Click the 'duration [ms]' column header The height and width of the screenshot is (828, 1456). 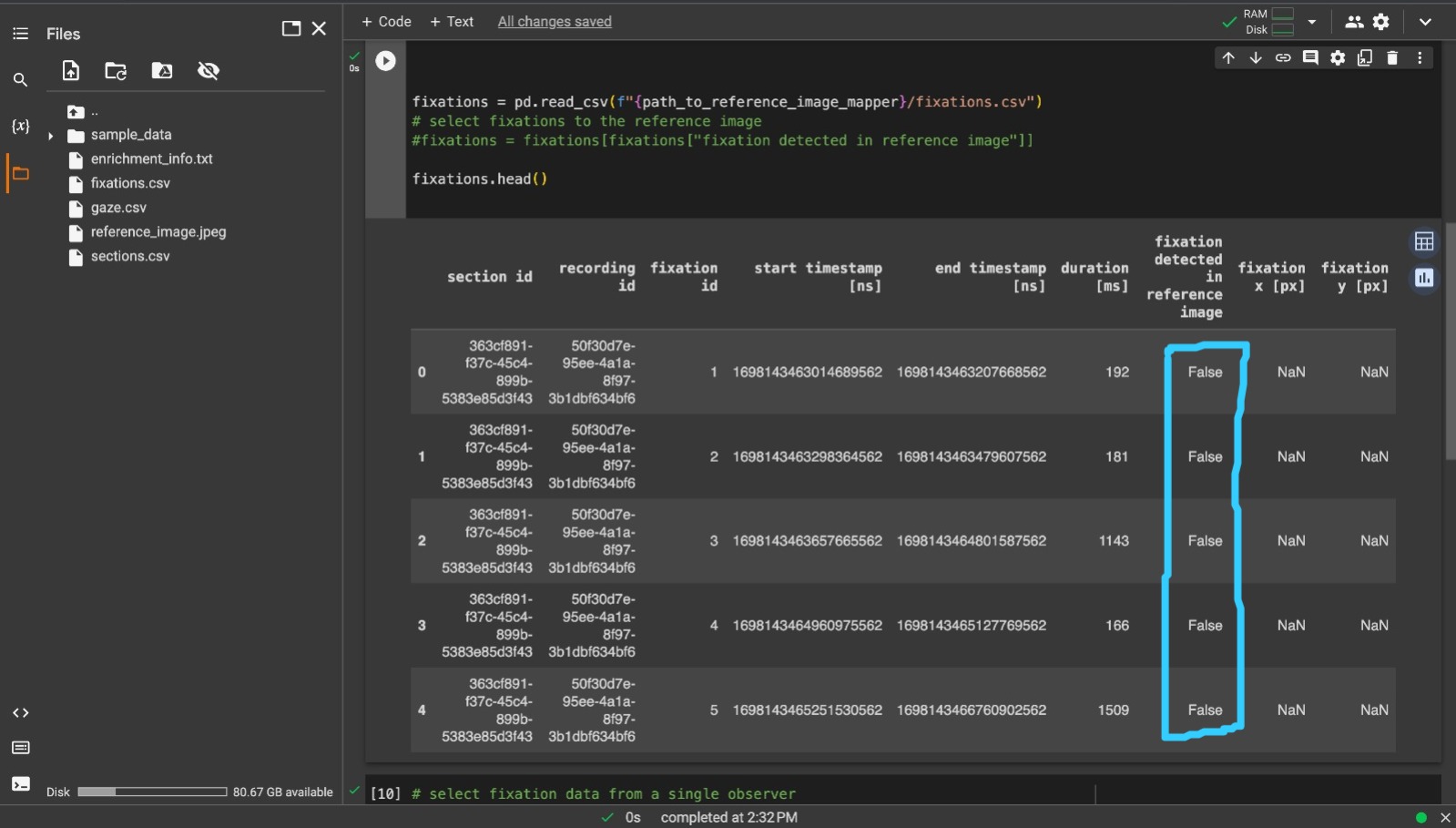[1095, 277]
